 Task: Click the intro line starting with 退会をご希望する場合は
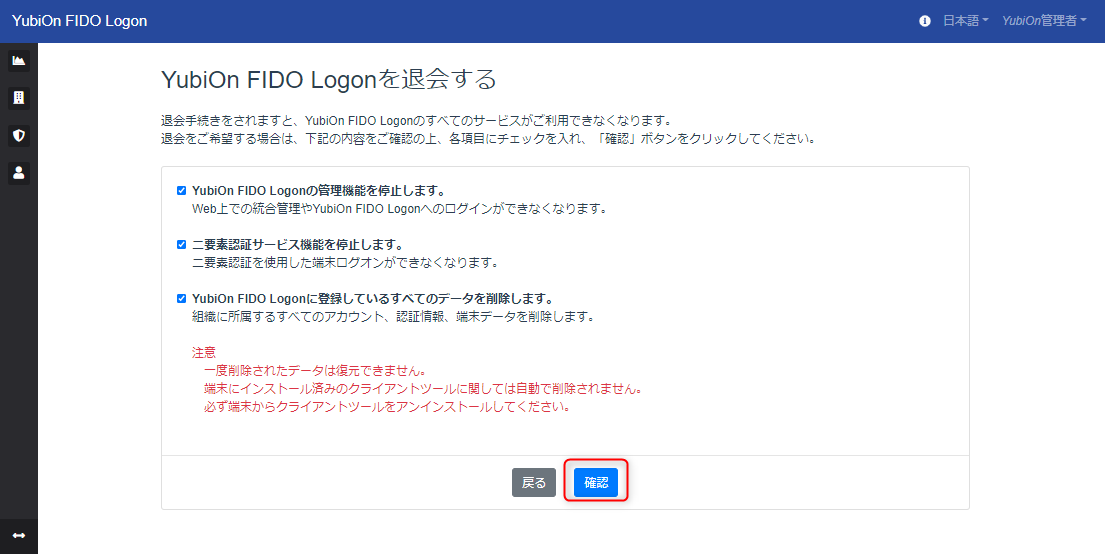pos(488,140)
